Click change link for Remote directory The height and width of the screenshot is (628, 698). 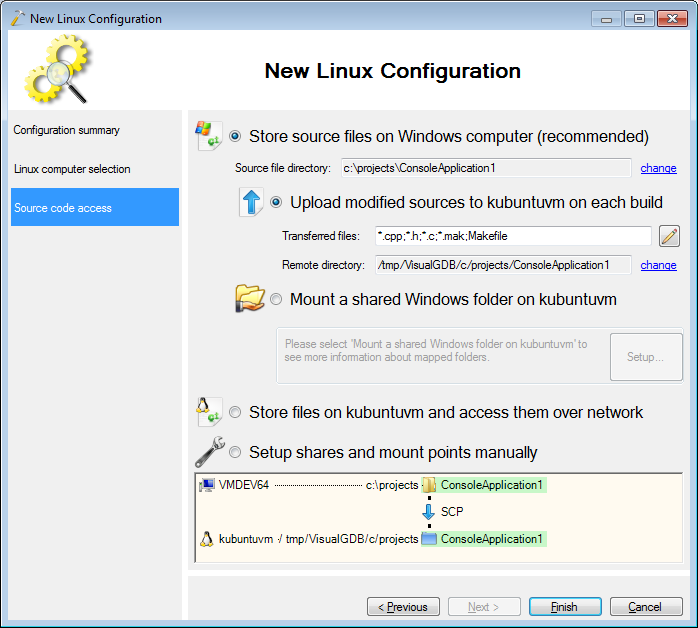point(658,265)
